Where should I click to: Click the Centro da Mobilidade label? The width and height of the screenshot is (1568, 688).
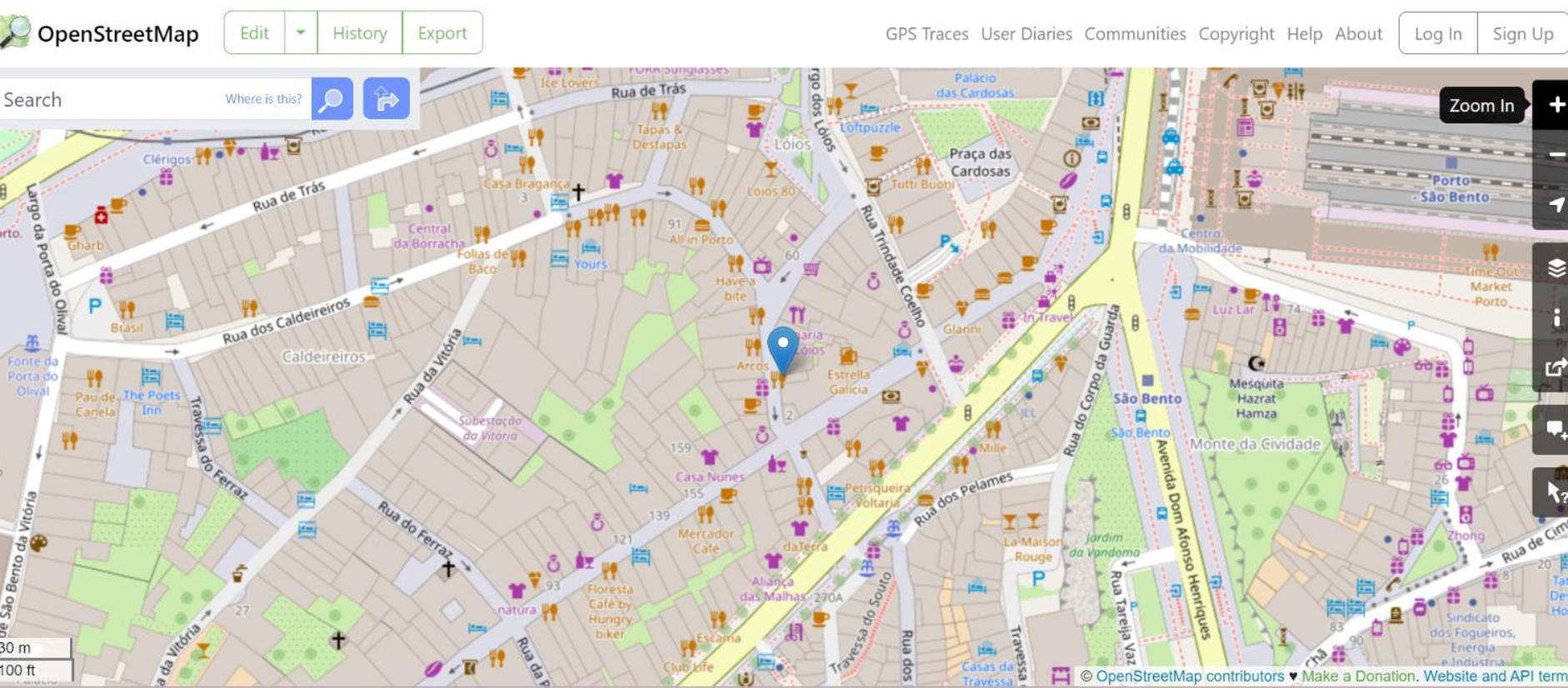pos(1200,241)
